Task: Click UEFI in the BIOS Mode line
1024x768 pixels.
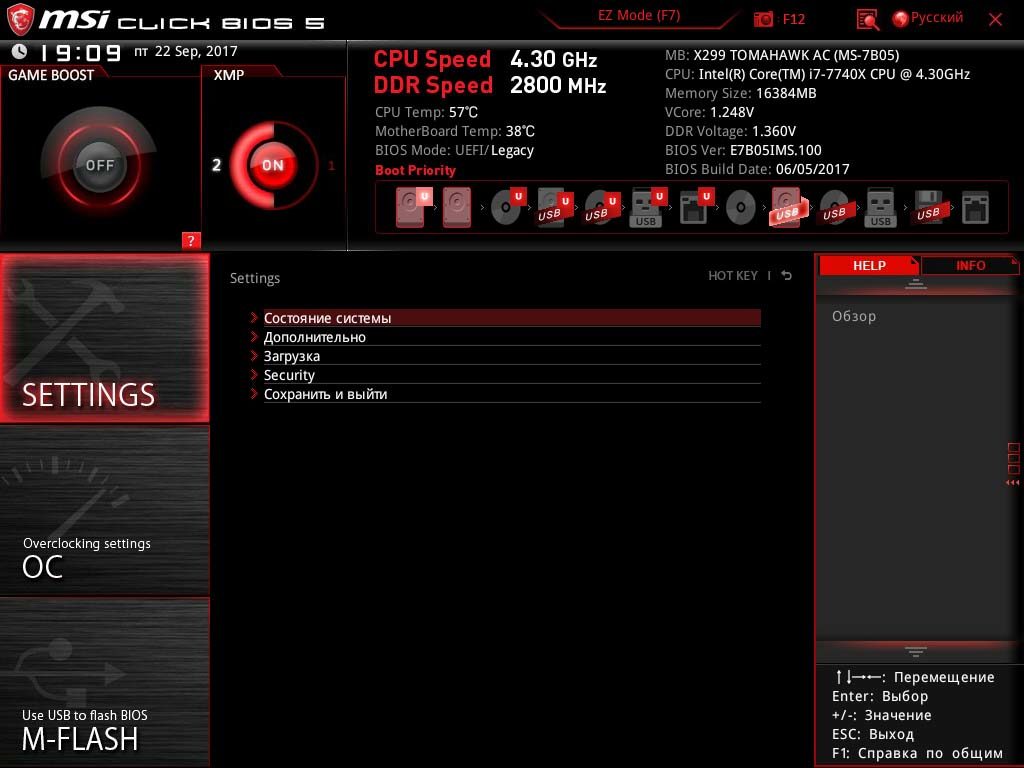Action: tap(470, 150)
